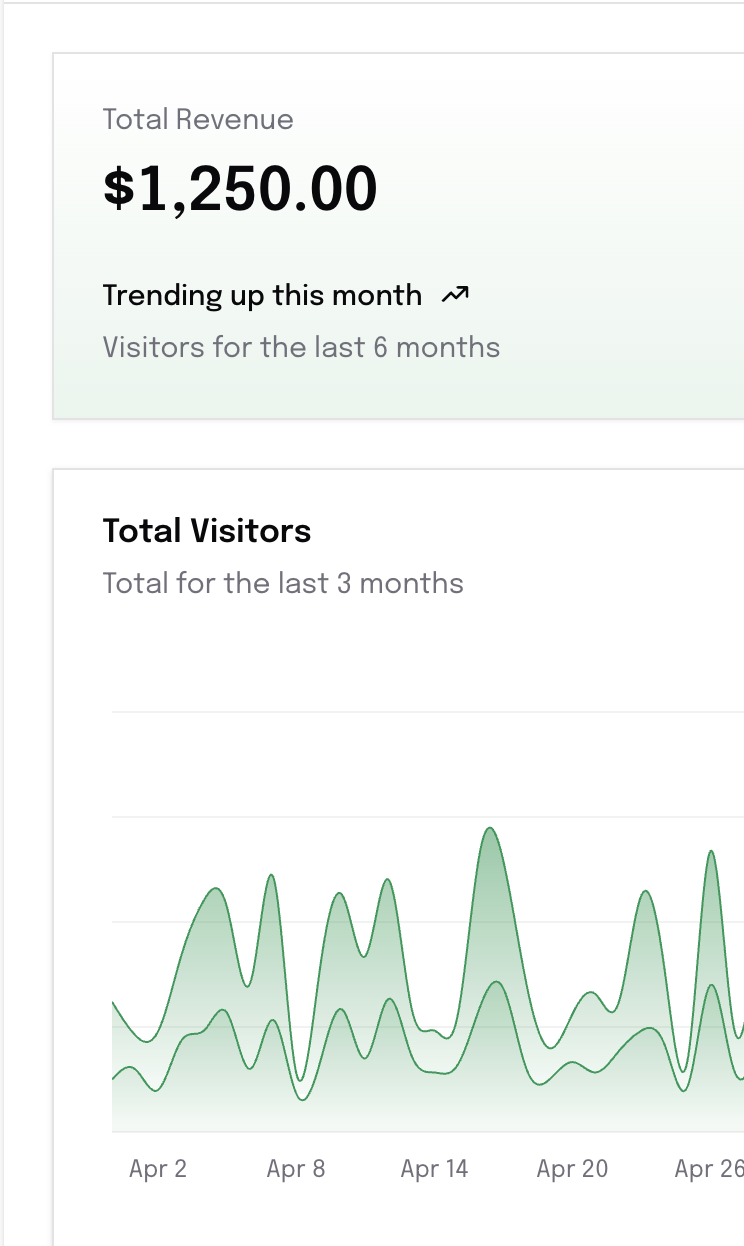Click the upper line's sharp peak above Apr 26
Screen dimensions: 744x1246
[711, 851]
